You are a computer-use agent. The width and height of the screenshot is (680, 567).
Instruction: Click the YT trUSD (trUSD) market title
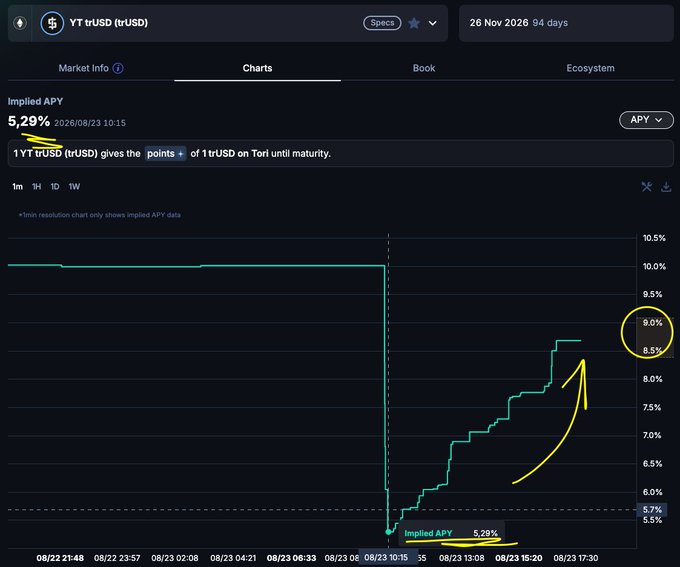108,23
